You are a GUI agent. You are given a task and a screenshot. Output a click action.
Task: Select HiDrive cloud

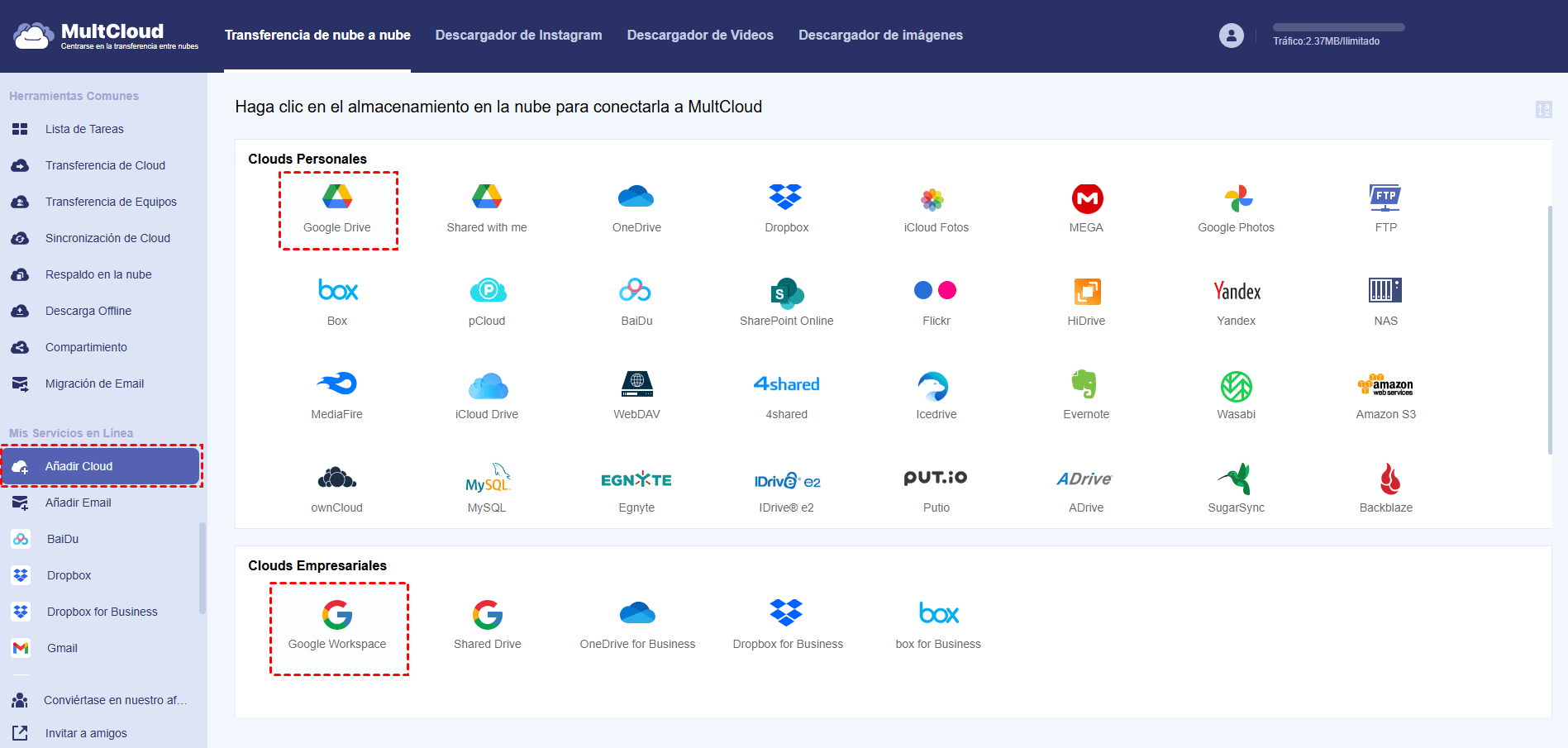(1086, 303)
